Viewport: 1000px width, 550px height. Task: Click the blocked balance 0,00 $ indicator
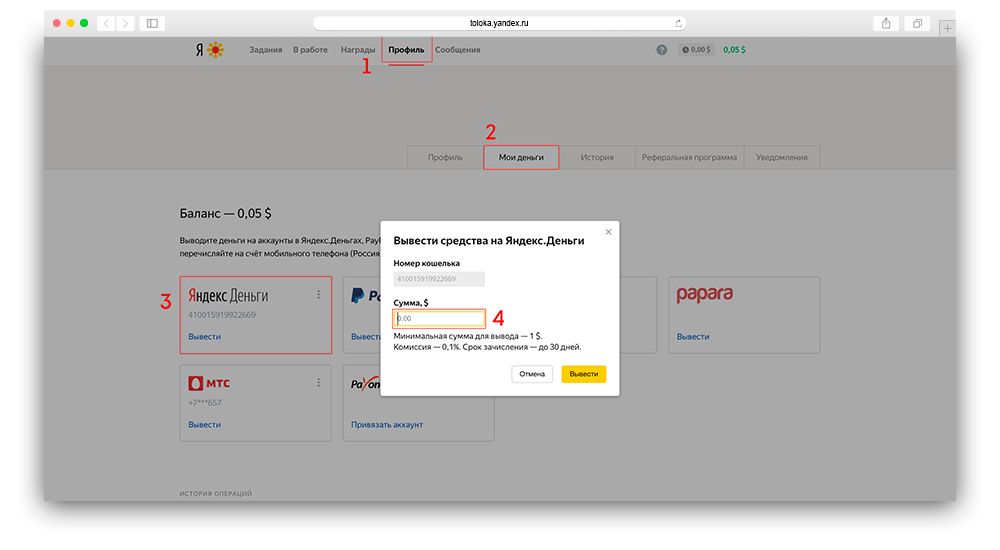[x=696, y=50]
